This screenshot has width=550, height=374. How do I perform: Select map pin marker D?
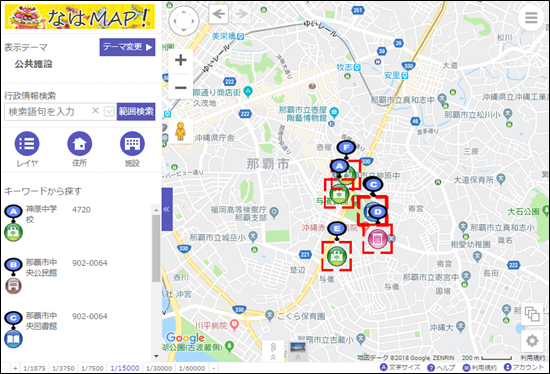(377, 213)
